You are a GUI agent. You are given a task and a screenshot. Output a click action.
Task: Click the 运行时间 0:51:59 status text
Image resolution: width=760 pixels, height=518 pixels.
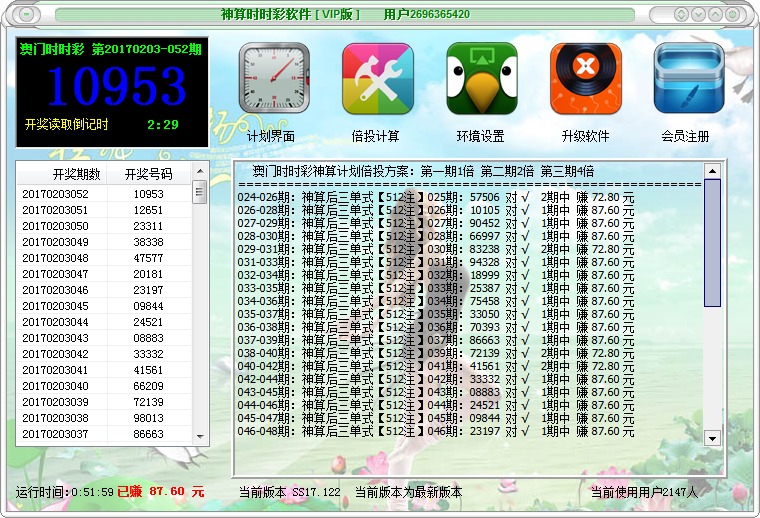64,492
